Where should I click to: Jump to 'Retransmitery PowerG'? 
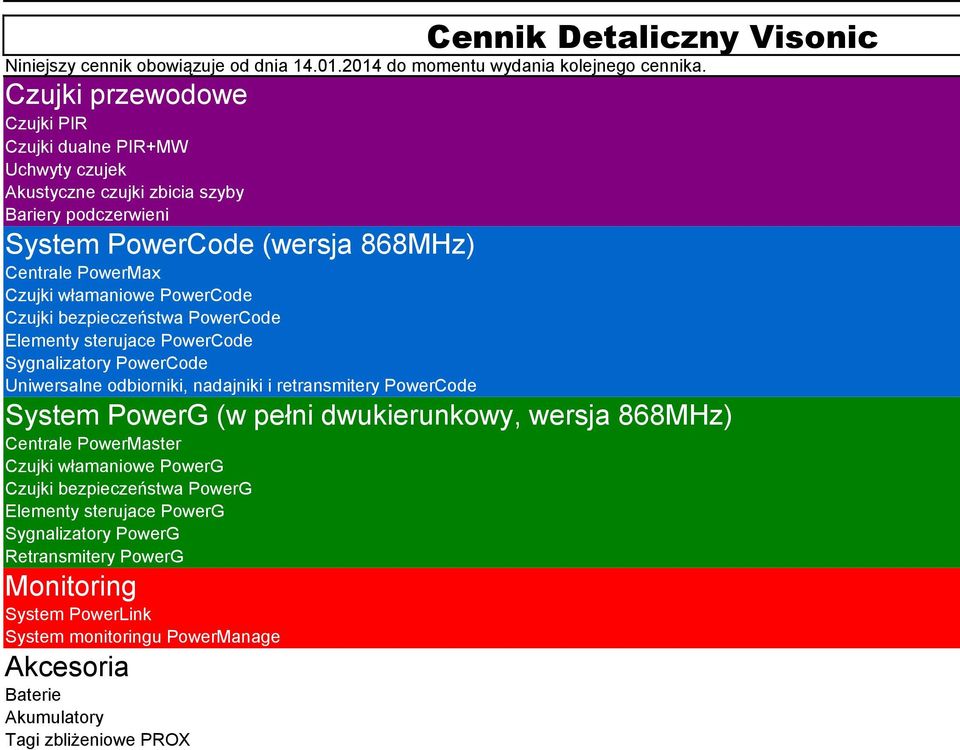(94, 557)
